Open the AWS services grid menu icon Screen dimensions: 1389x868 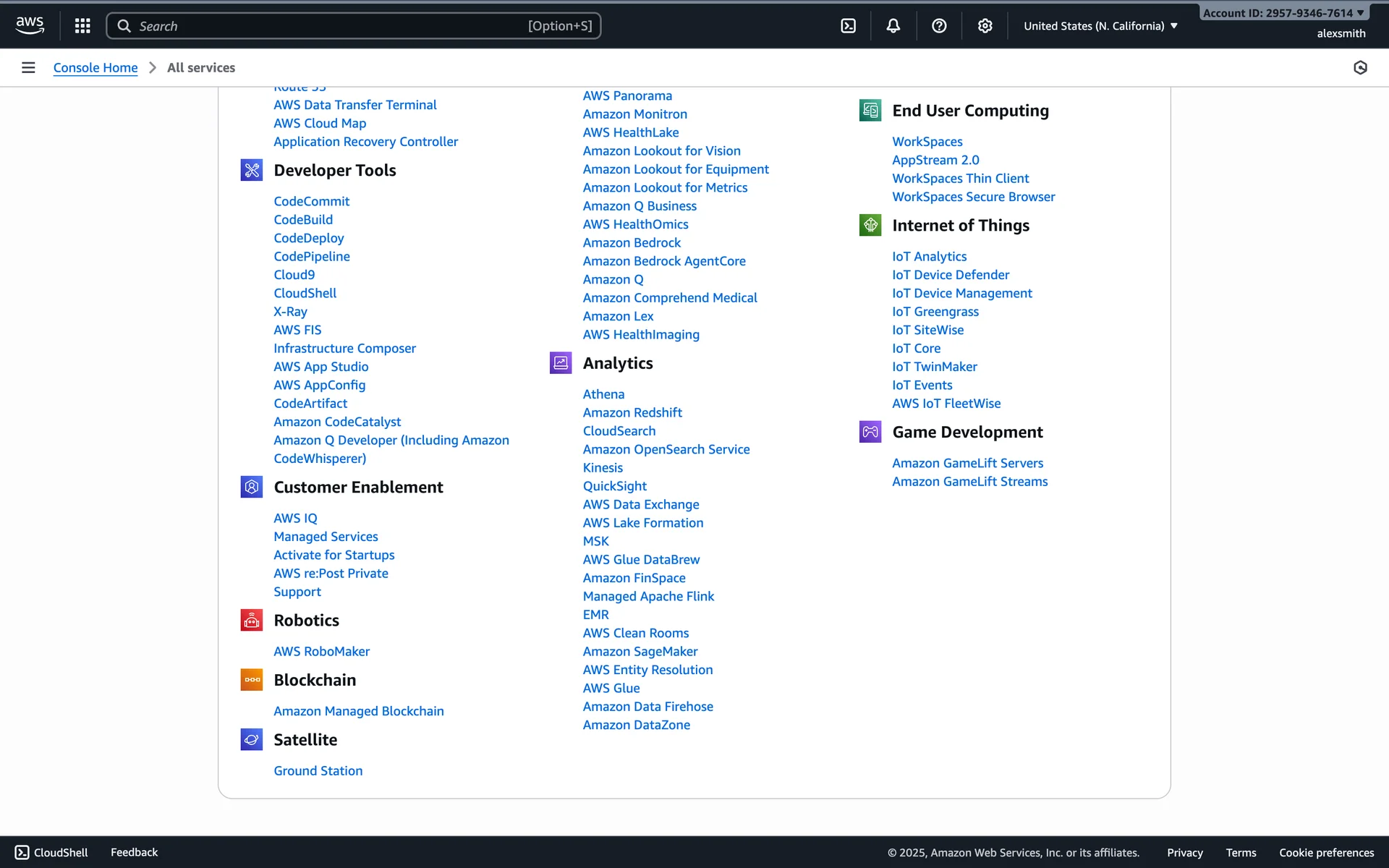82,26
